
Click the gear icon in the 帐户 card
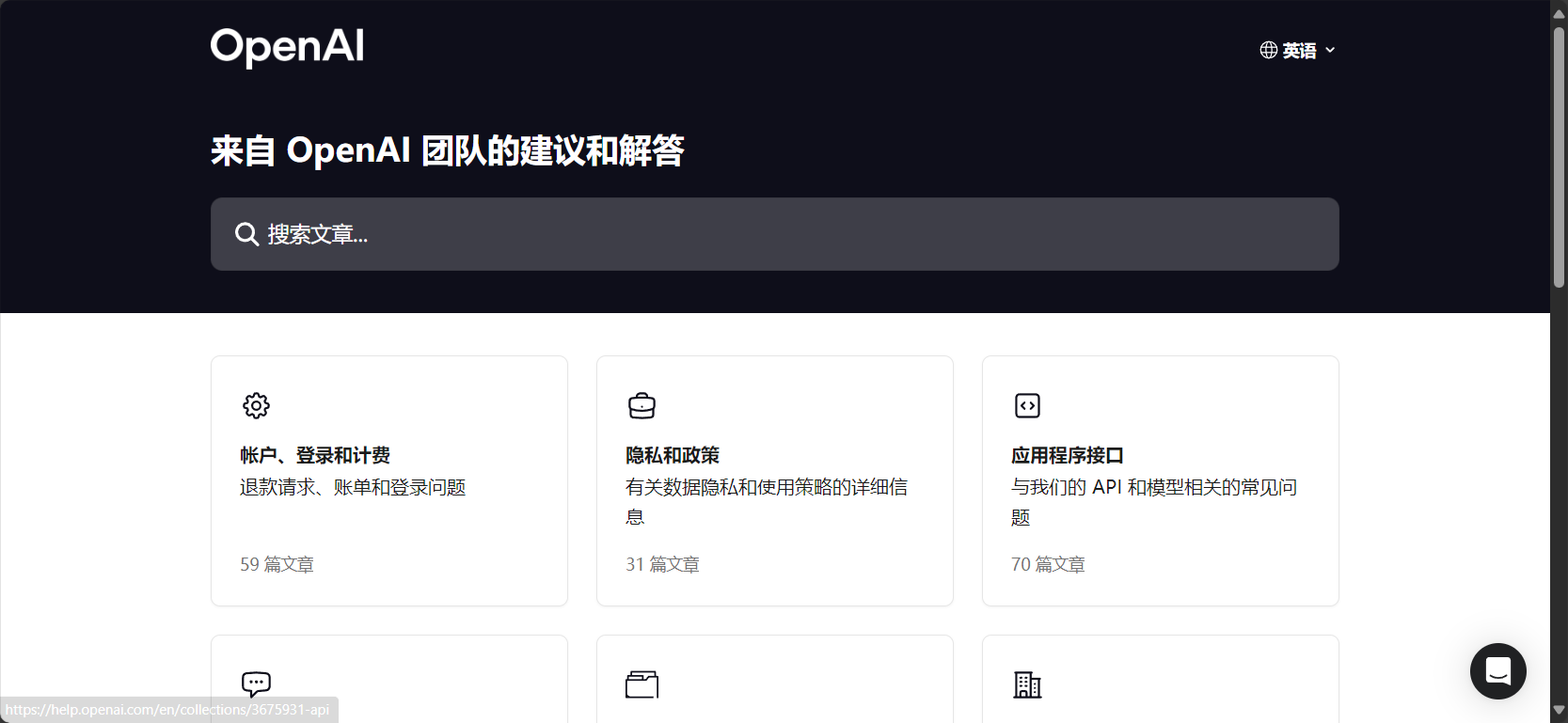256,405
